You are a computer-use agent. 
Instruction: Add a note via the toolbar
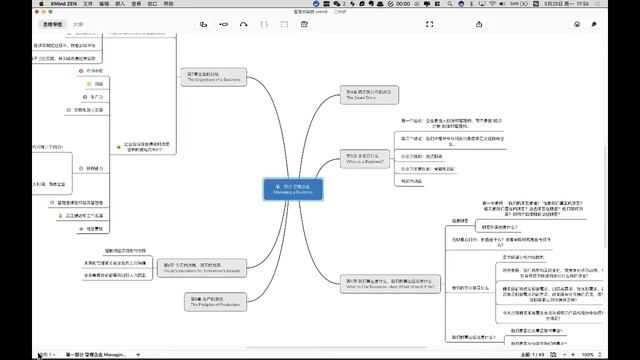pyautogui.click(x=304, y=24)
